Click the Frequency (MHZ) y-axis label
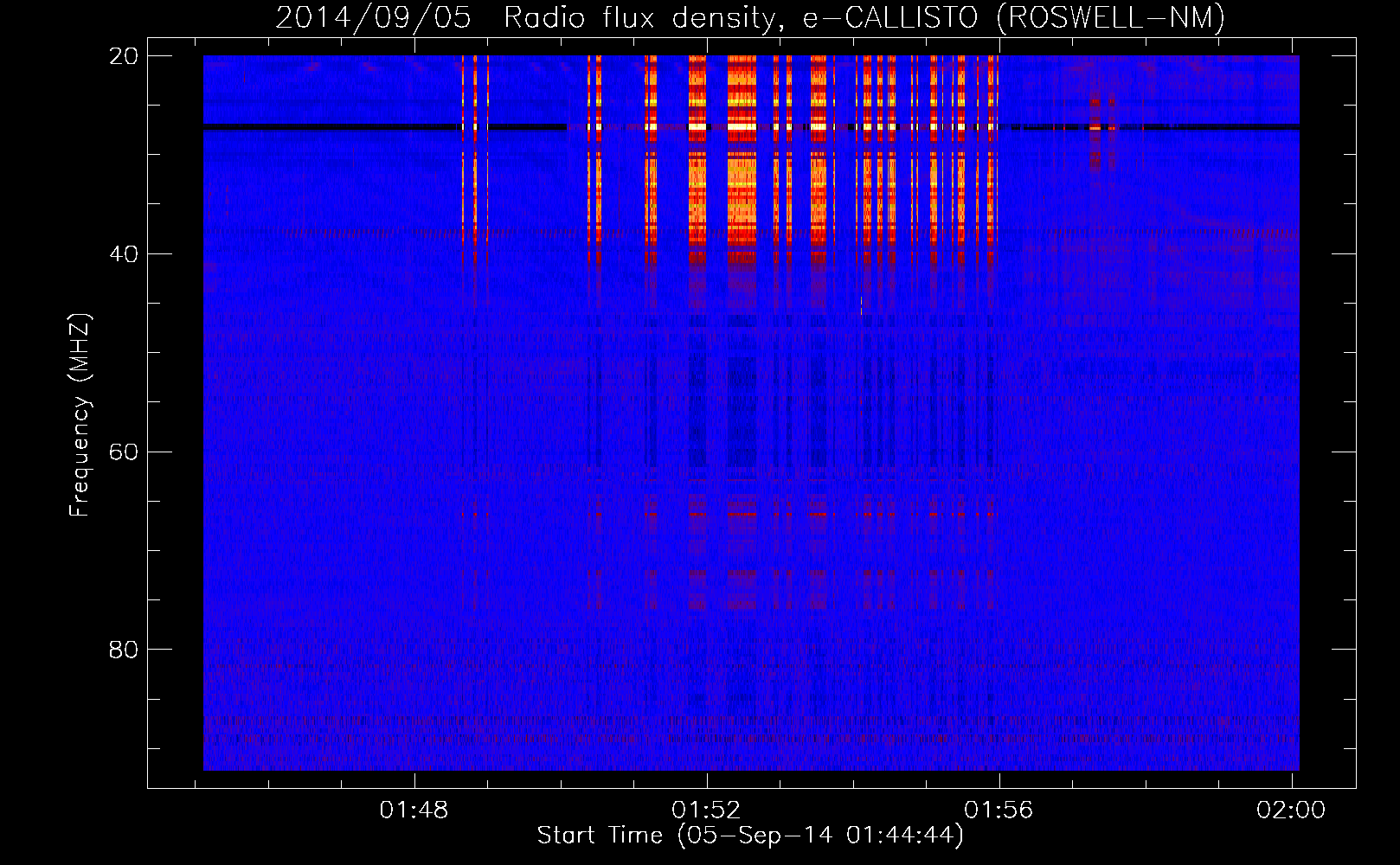This screenshot has height=865, width=1400. 80,415
